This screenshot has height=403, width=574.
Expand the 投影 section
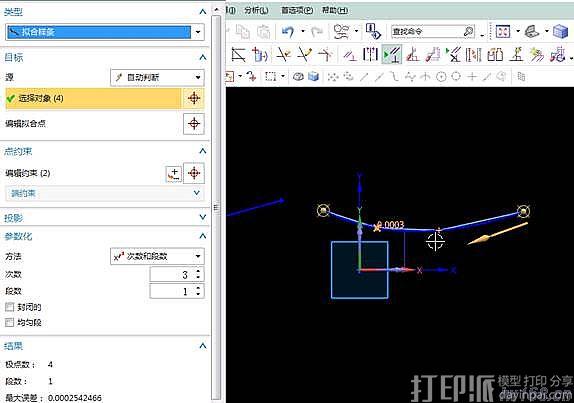(x=202, y=217)
